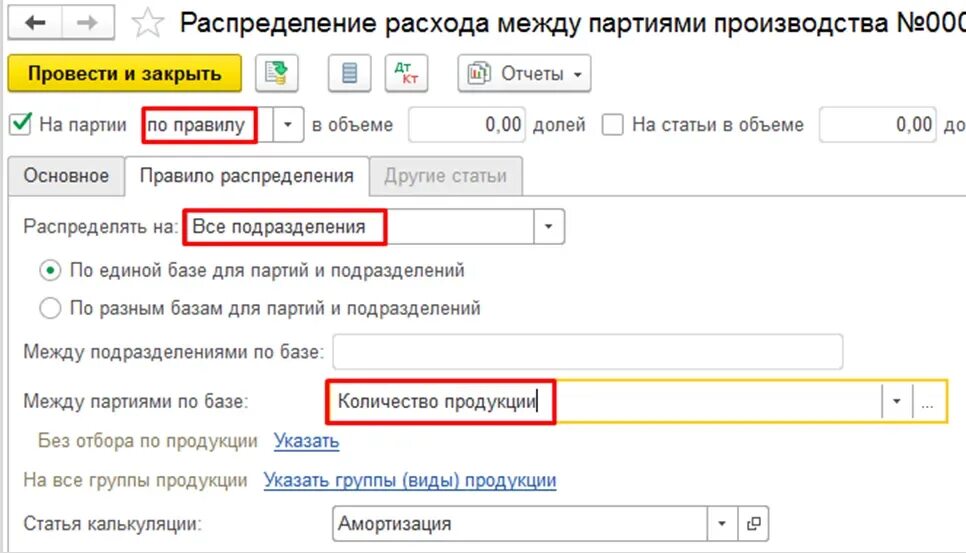Click the Провести и закрыть button
966x553 pixels.
pos(124,73)
